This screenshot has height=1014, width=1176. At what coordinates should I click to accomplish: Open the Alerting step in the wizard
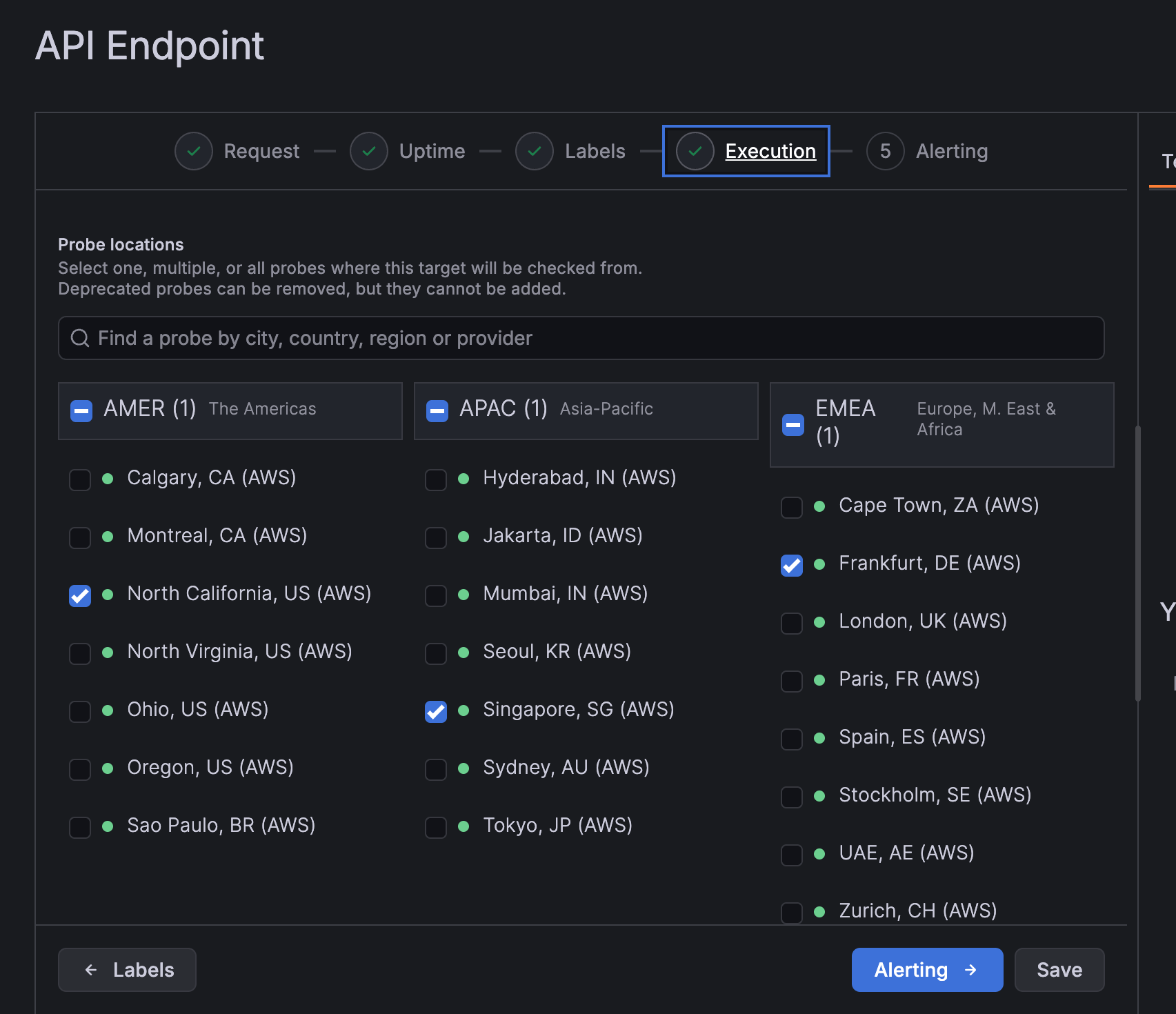(952, 150)
